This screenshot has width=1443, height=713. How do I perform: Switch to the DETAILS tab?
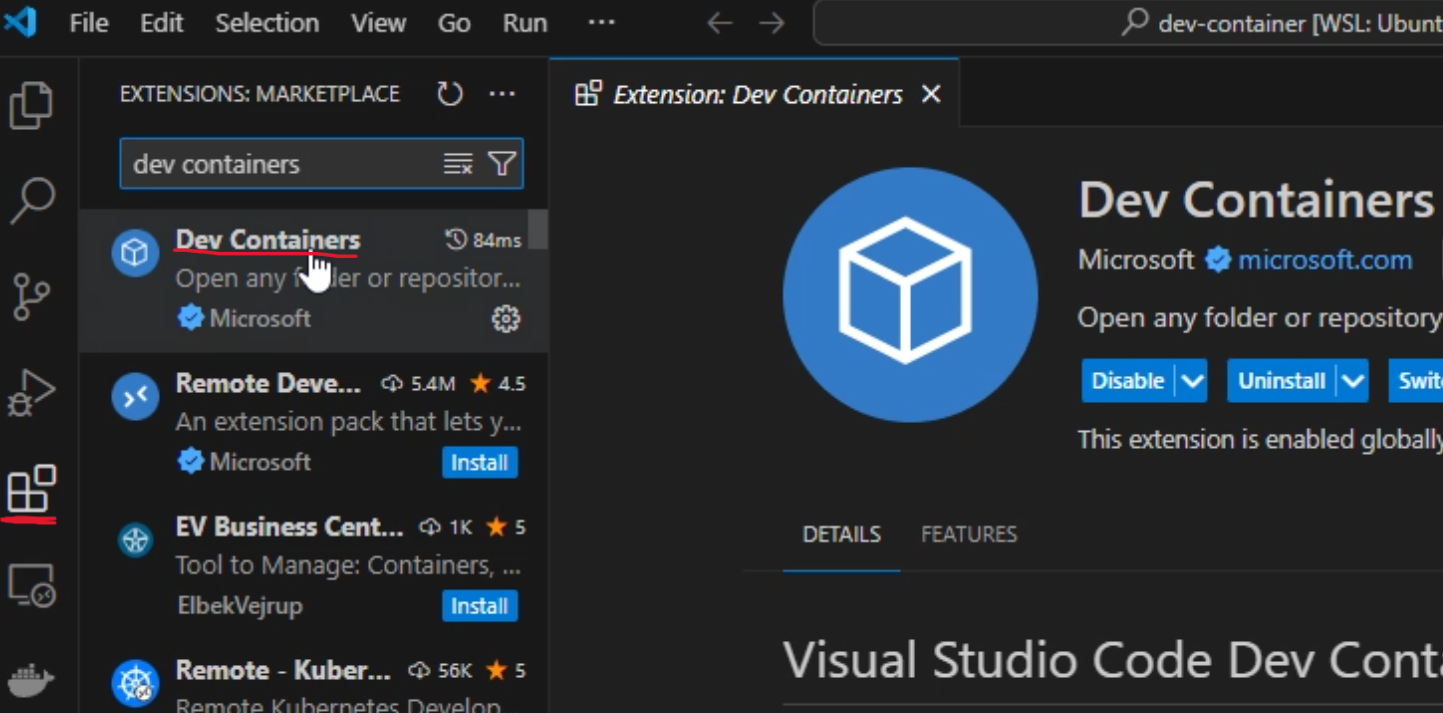(842, 534)
